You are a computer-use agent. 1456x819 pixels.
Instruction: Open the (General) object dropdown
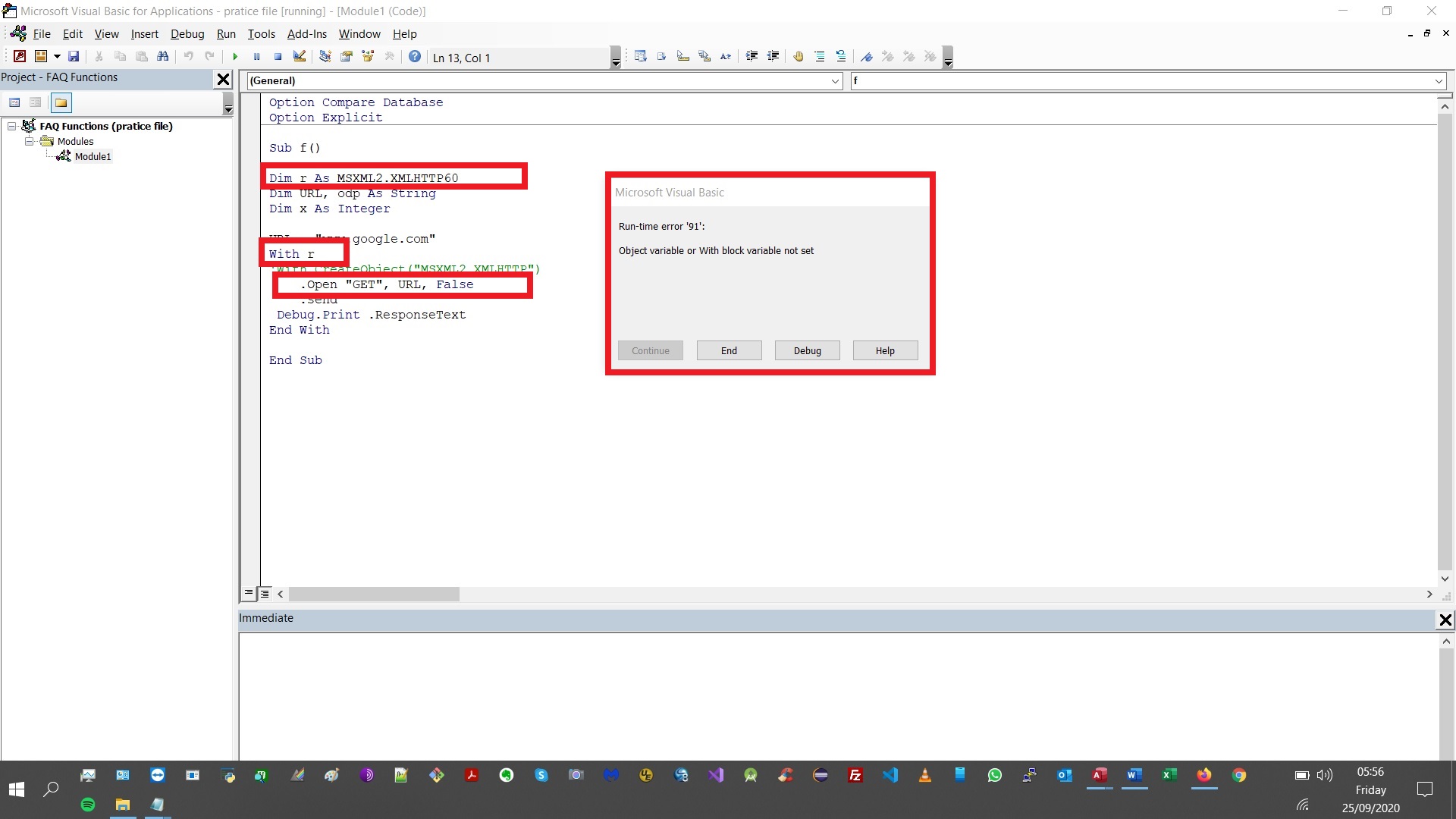click(835, 81)
